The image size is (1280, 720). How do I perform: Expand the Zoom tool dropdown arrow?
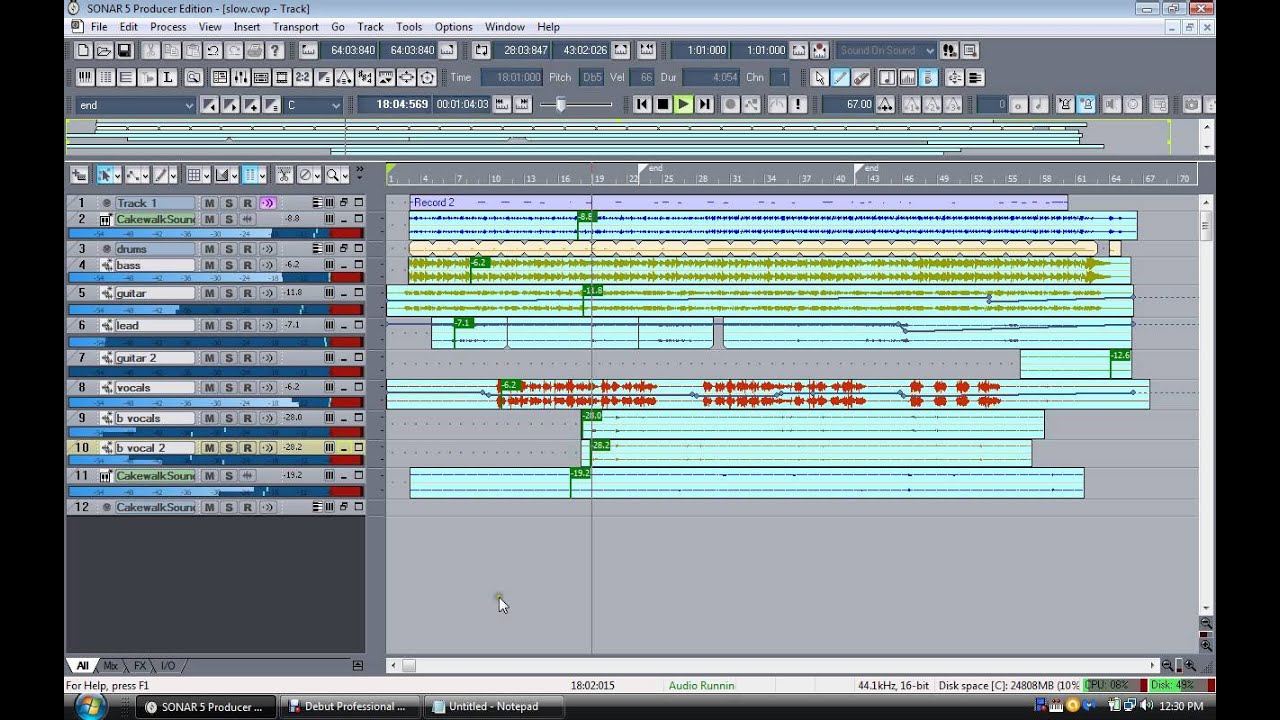345,175
